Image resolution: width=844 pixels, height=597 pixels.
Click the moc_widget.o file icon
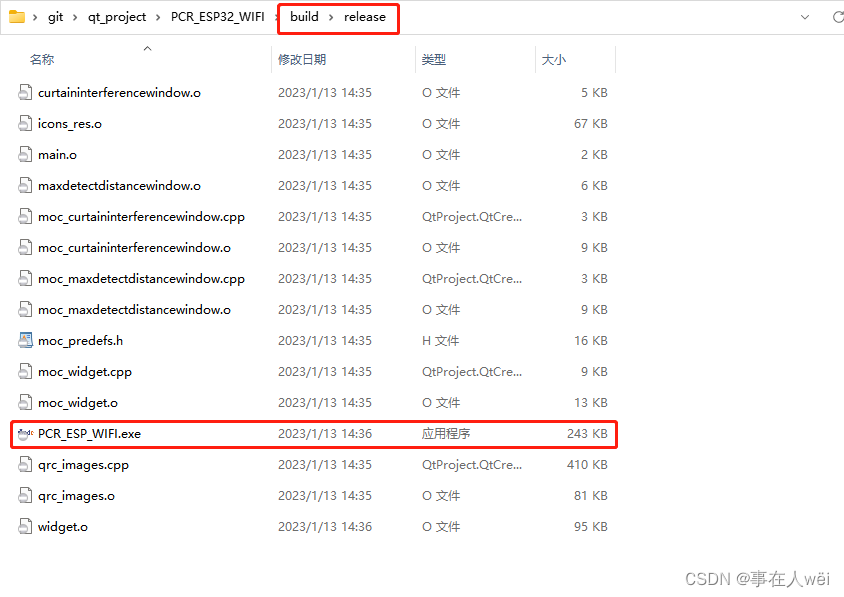25,403
